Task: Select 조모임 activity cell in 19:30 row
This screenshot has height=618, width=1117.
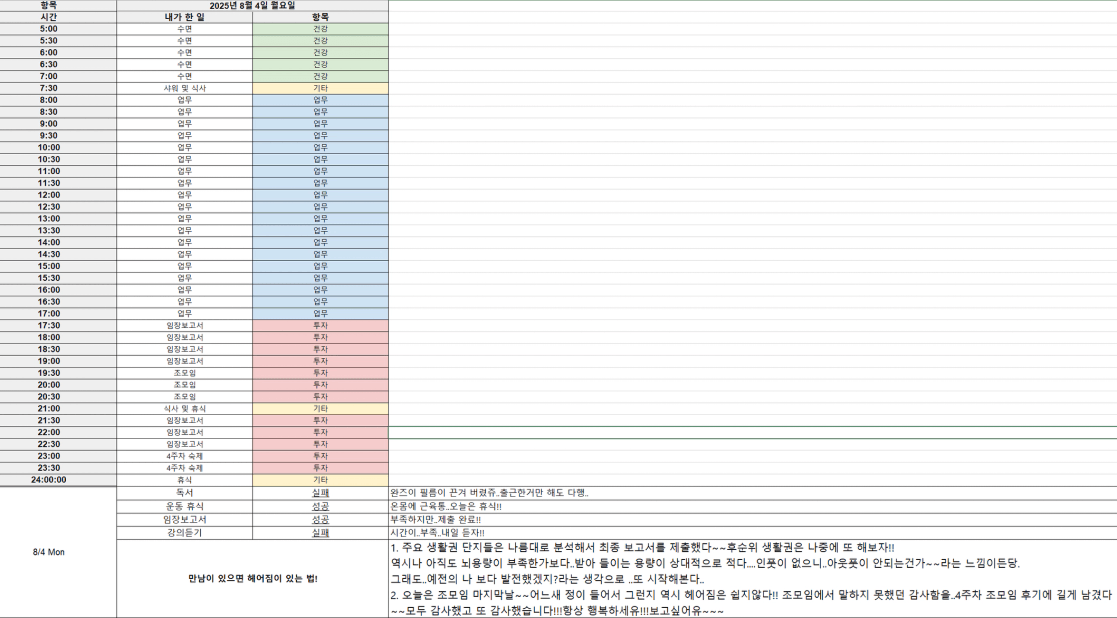Action: click(x=185, y=373)
